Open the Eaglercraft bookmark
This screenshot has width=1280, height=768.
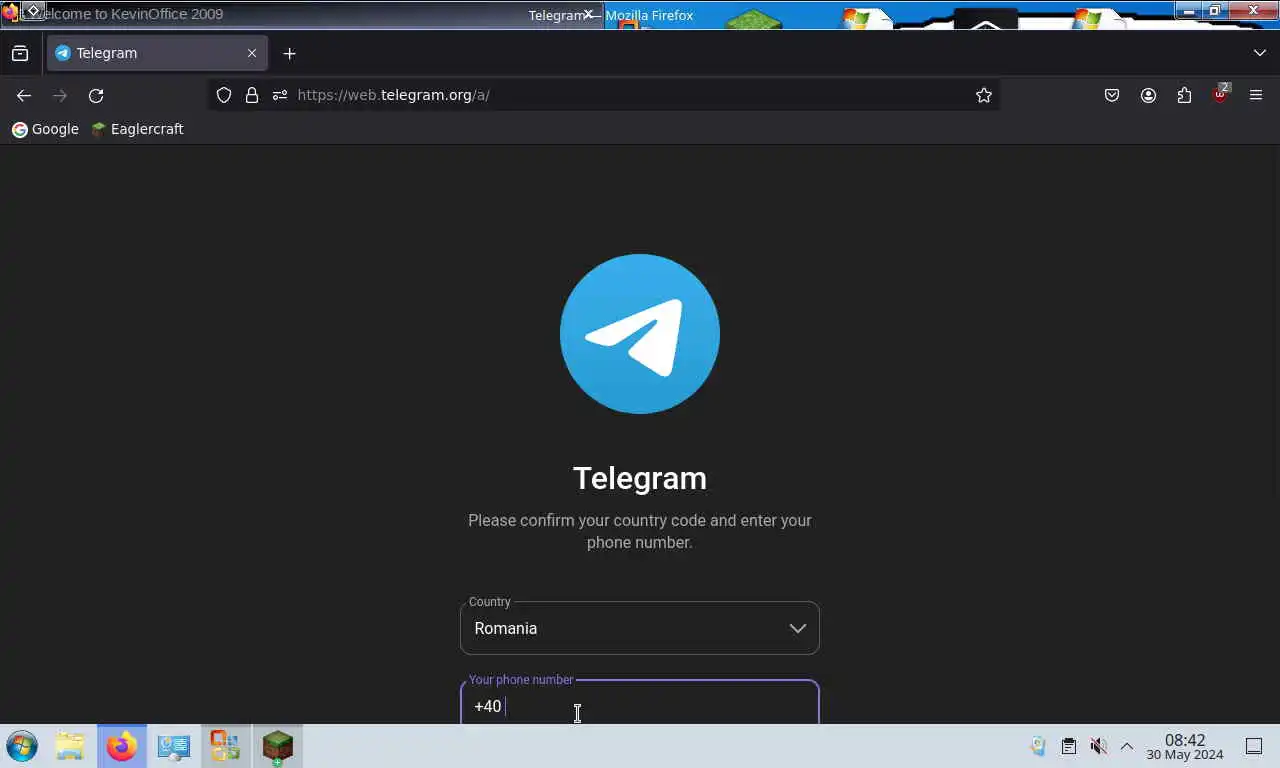click(x=137, y=129)
